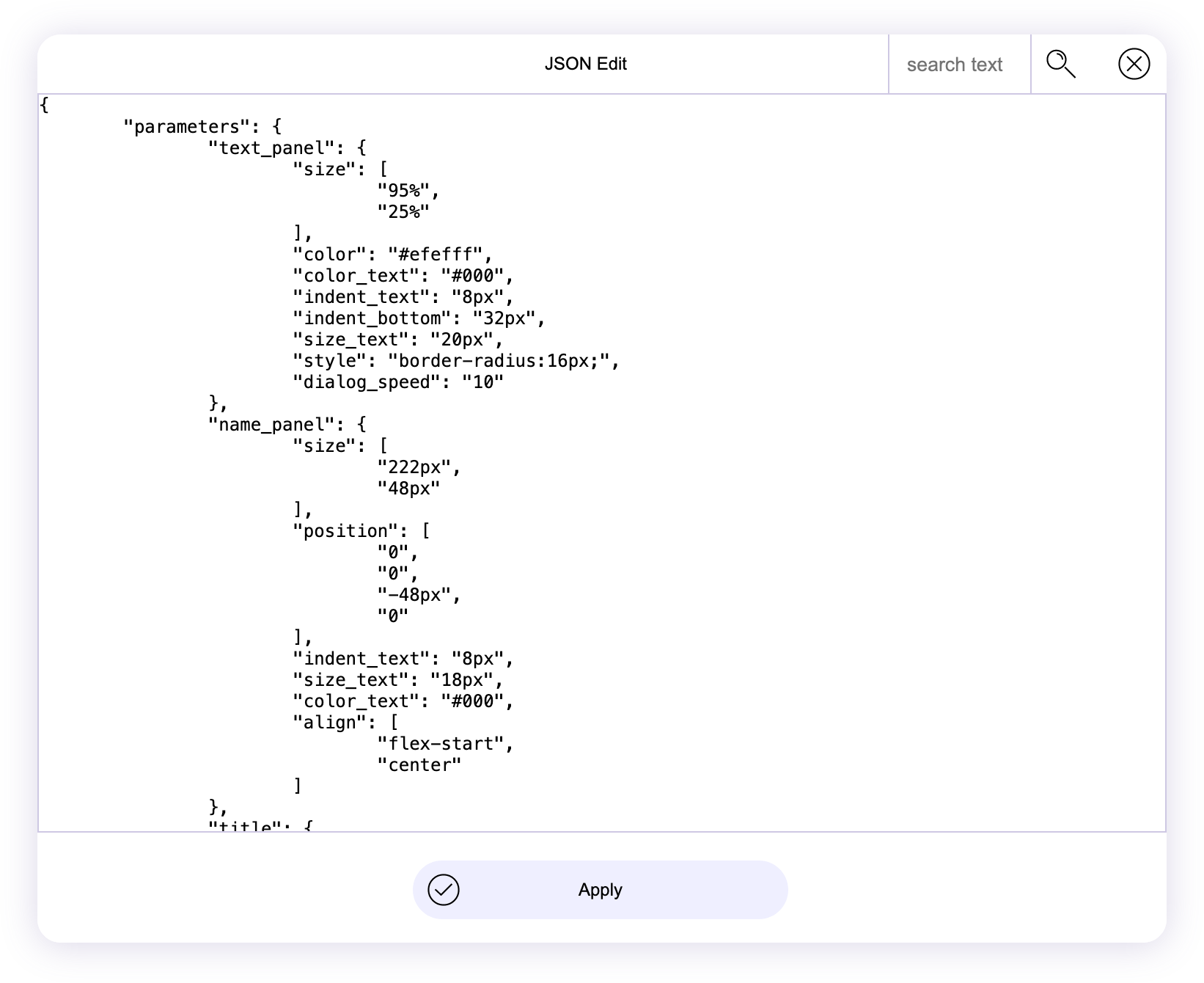Image resolution: width=1204 pixels, height=983 pixels.
Task: Click the "name_panel" key line
Action: [271, 425]
